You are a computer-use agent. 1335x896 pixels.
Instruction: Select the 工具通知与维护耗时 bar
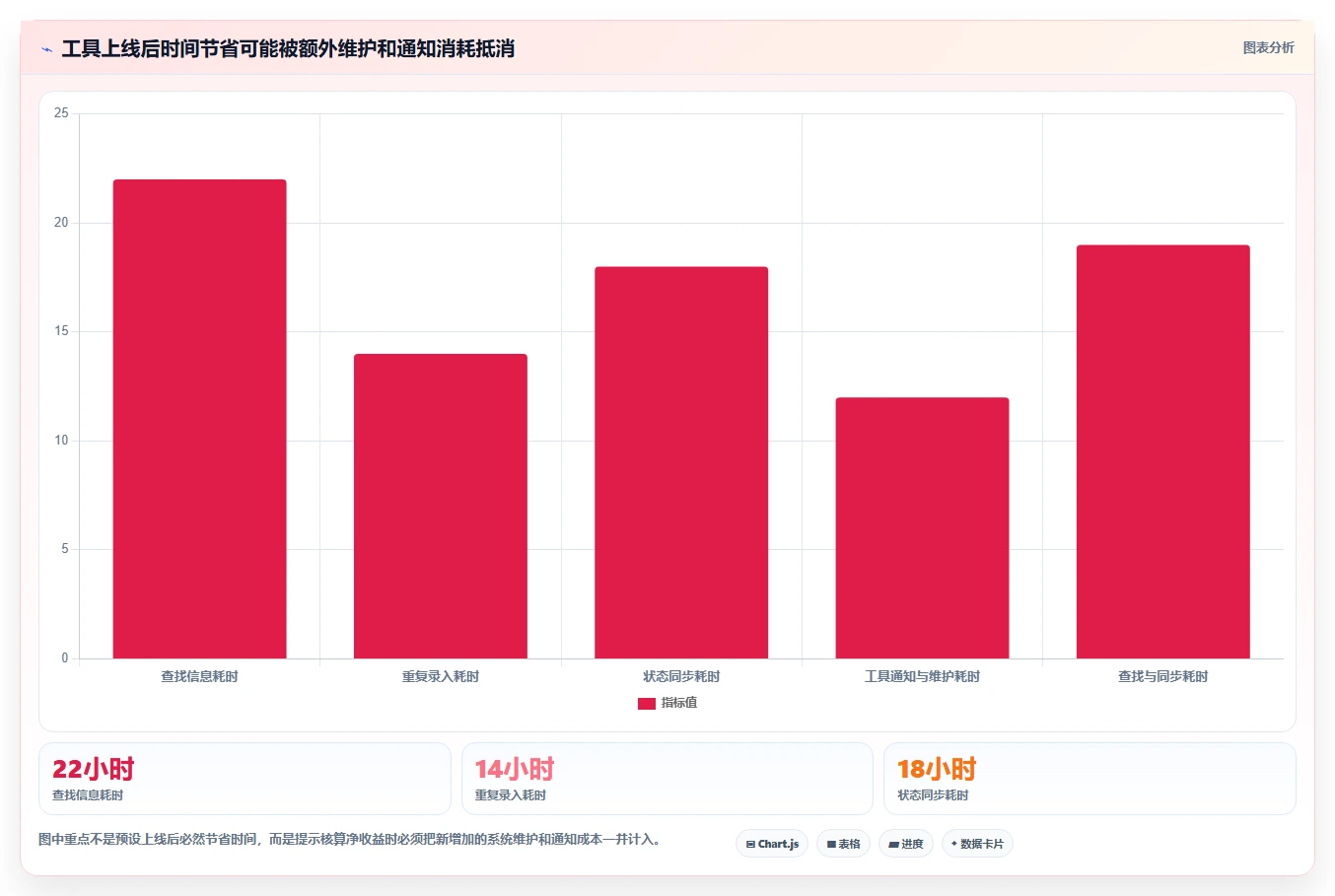(x=922, y=527)
